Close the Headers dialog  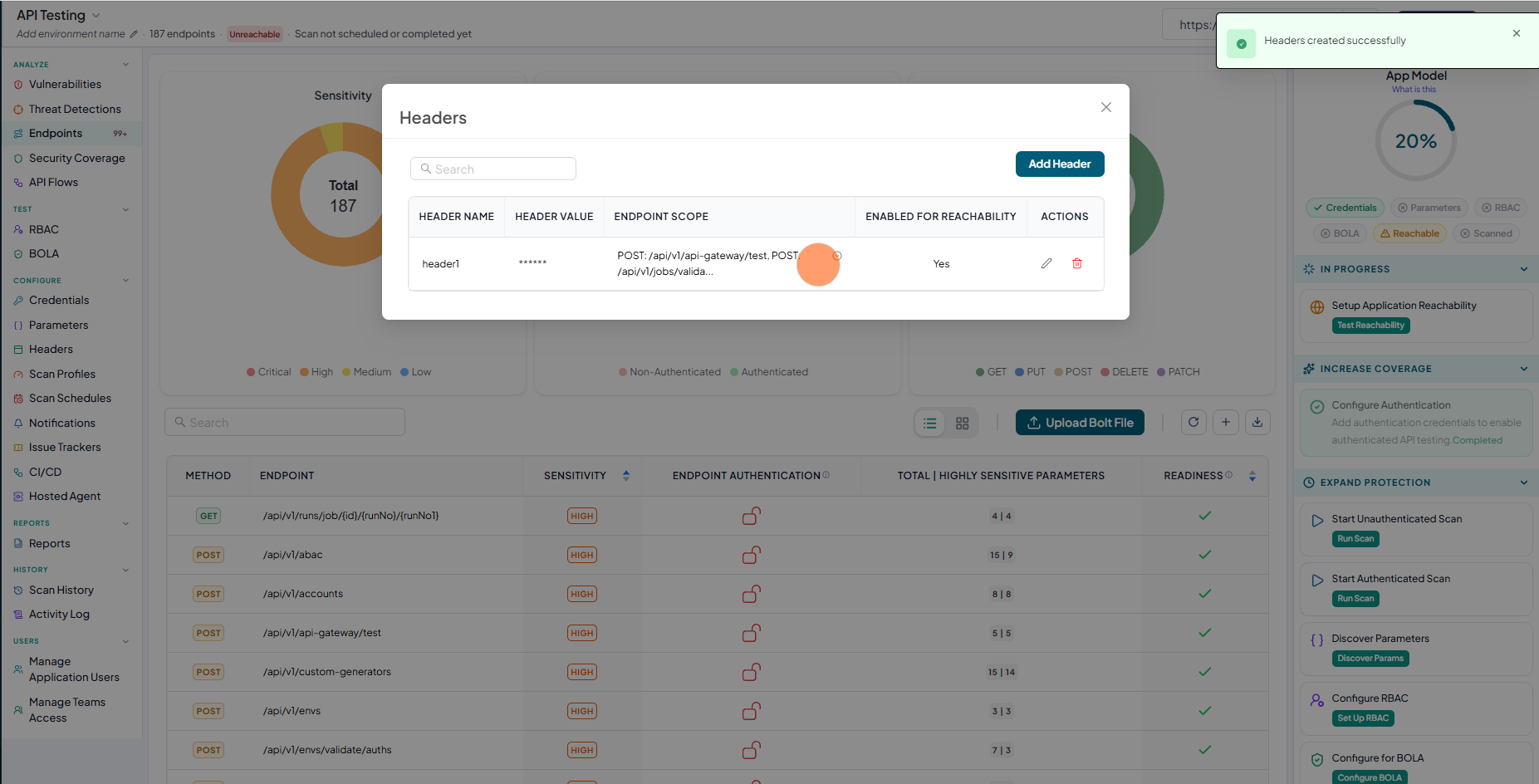(1106, 107)
